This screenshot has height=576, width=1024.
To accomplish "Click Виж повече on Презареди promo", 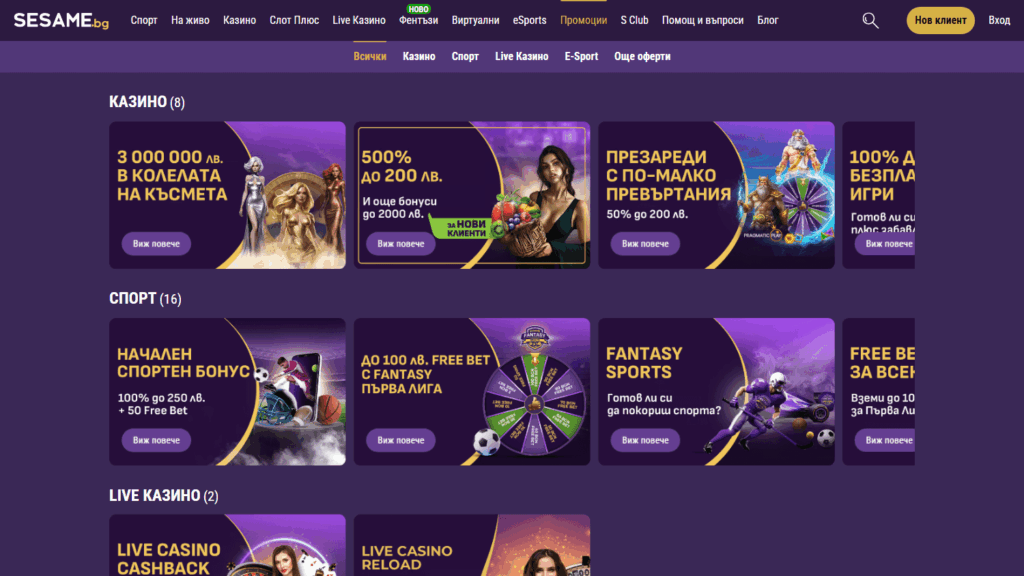I will 645,244.
